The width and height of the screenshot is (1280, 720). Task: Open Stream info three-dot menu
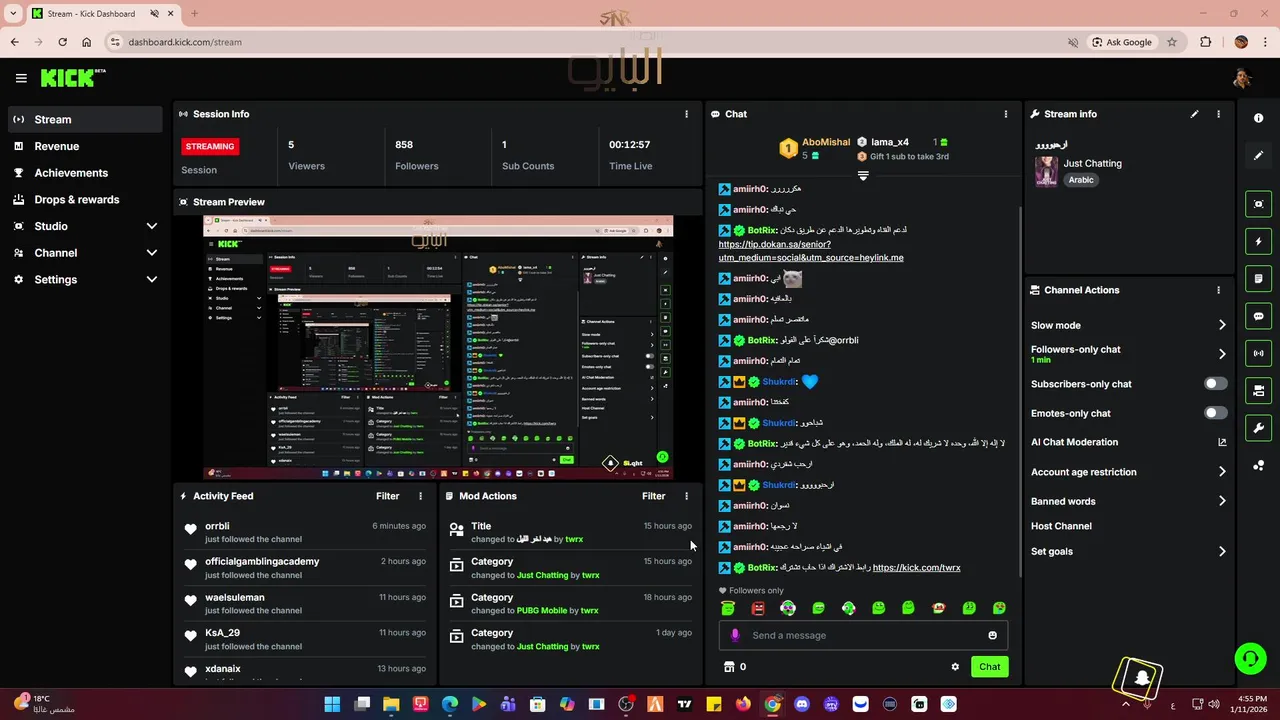pyautogui.click(x=1218, y=114)
